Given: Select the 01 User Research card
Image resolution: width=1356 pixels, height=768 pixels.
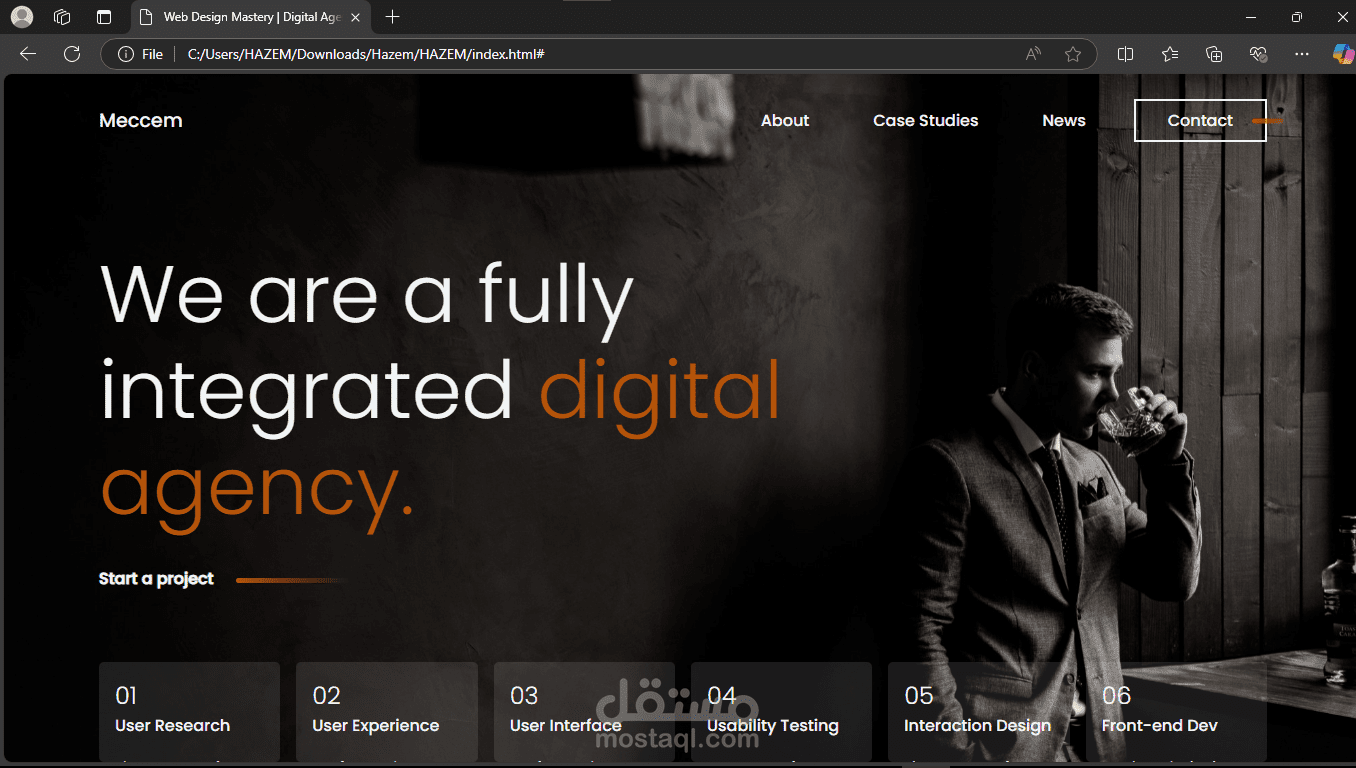Looking at the screenshot, I should [x=189, y=711].
